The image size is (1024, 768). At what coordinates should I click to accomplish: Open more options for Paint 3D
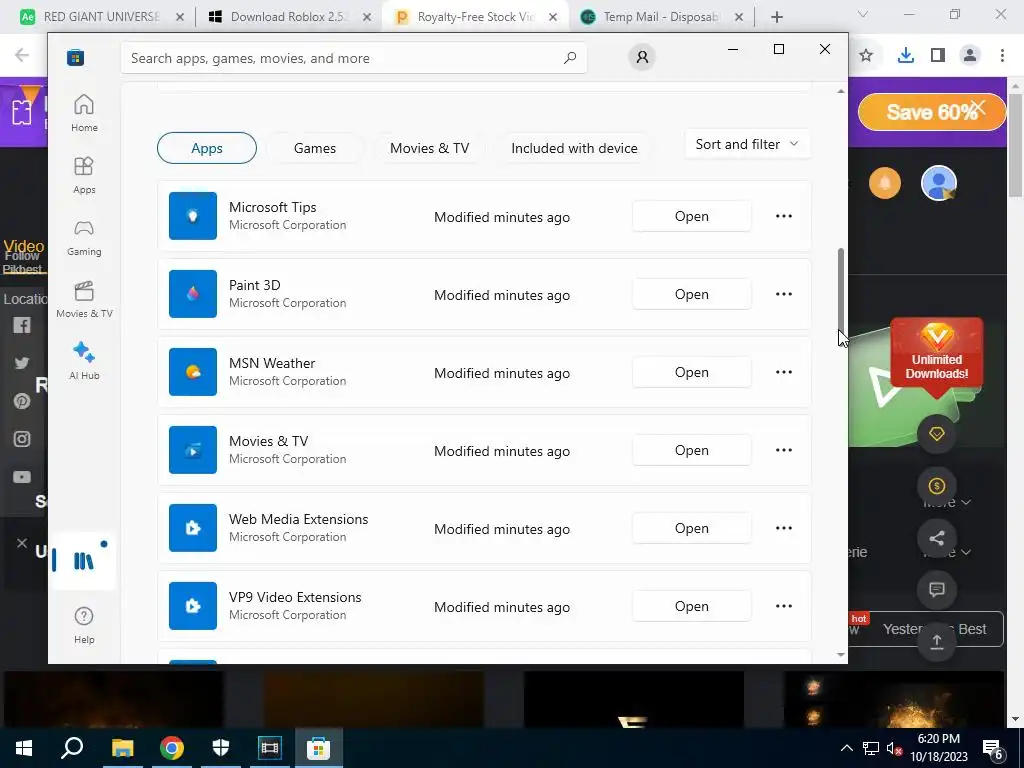tap(784, 294)
